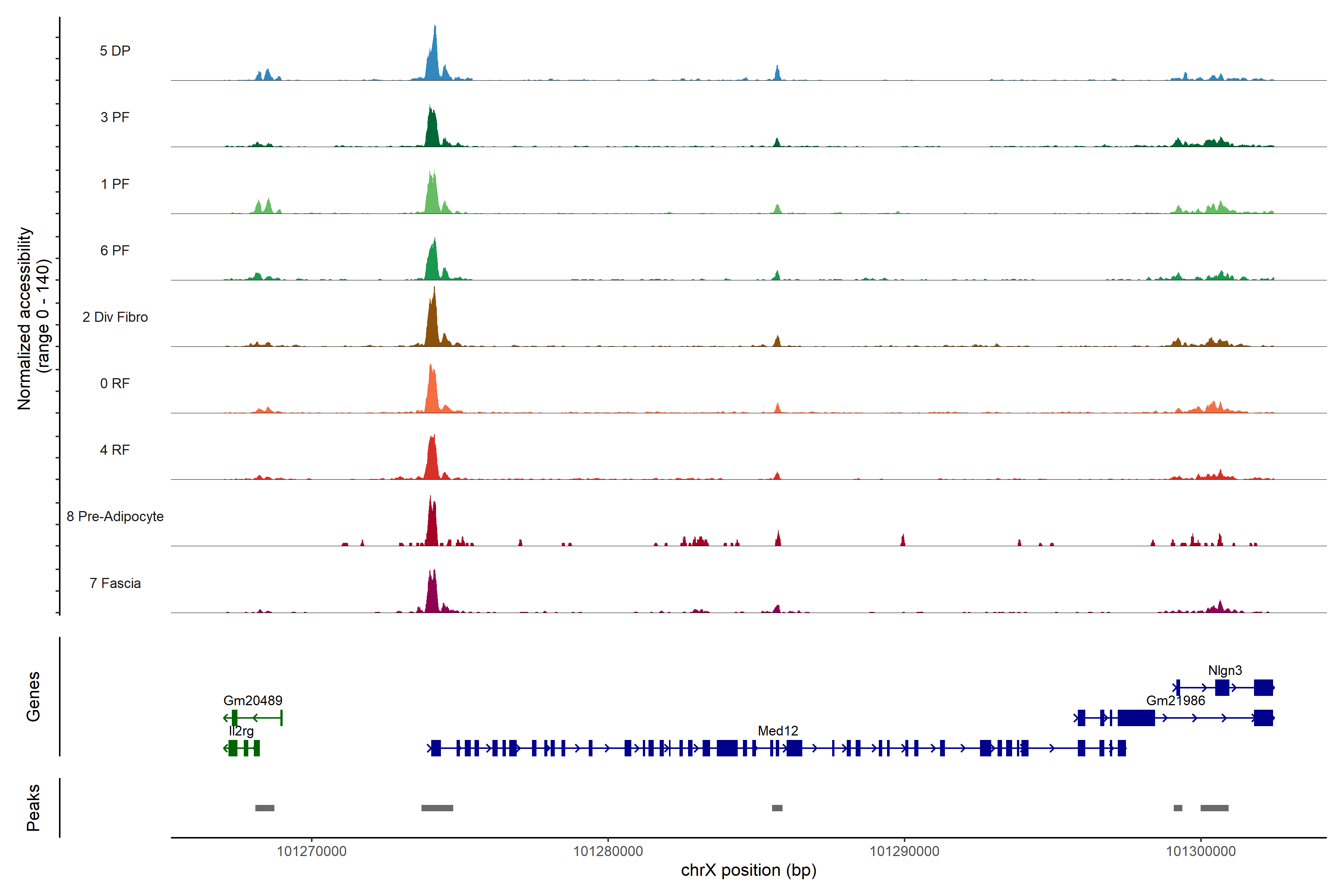Select the 2 Div Fibro label

click(115, 317)
